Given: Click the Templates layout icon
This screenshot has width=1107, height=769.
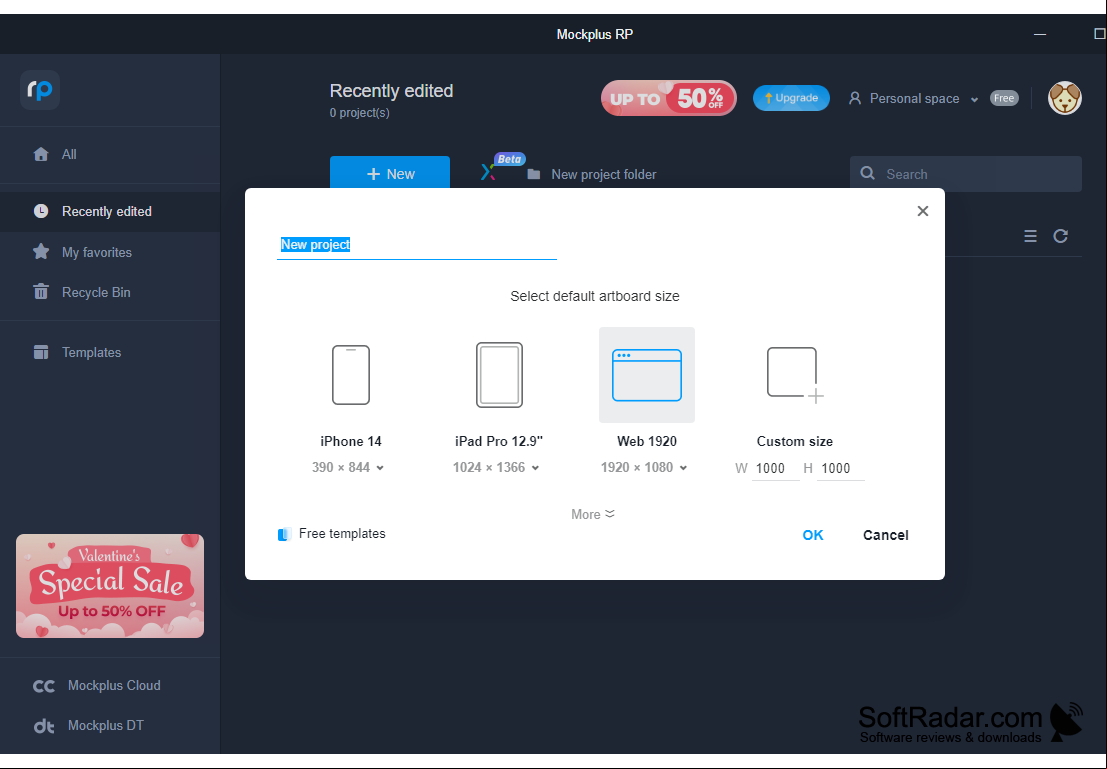Looking at the screenshot, I should point(41,352).
